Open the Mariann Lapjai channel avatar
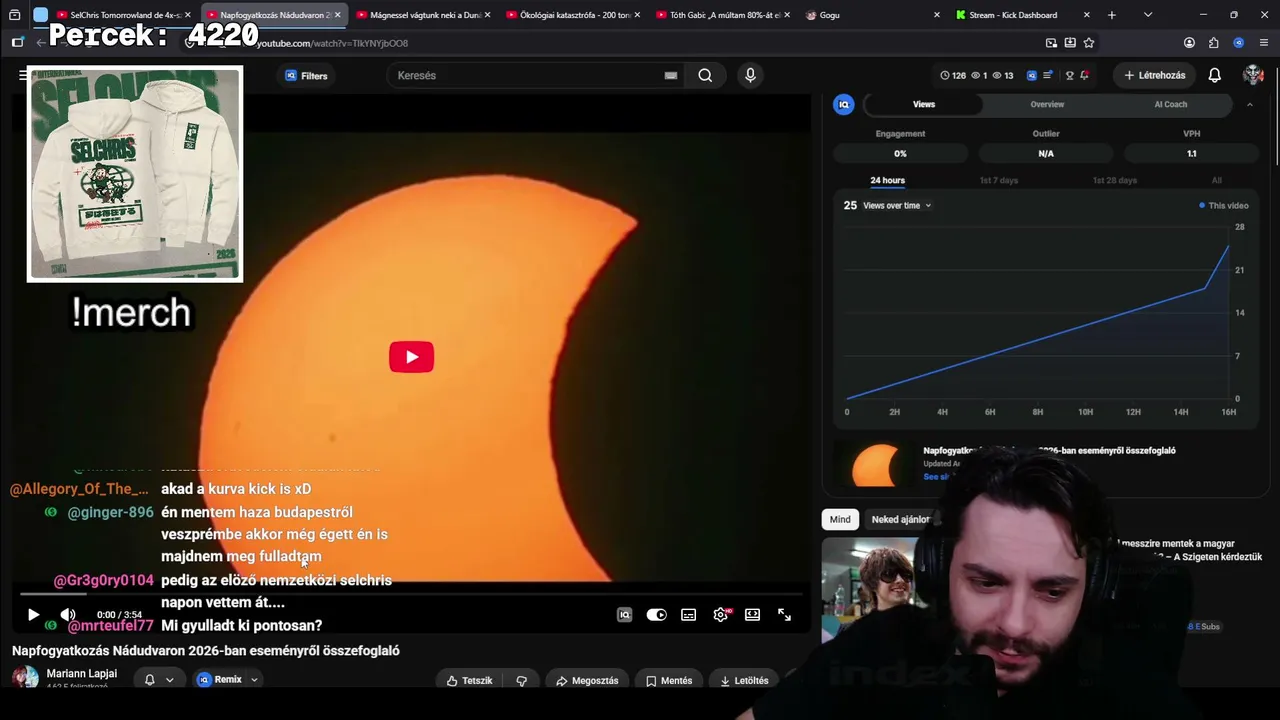The image size is (1280, 720). [25, 679]
